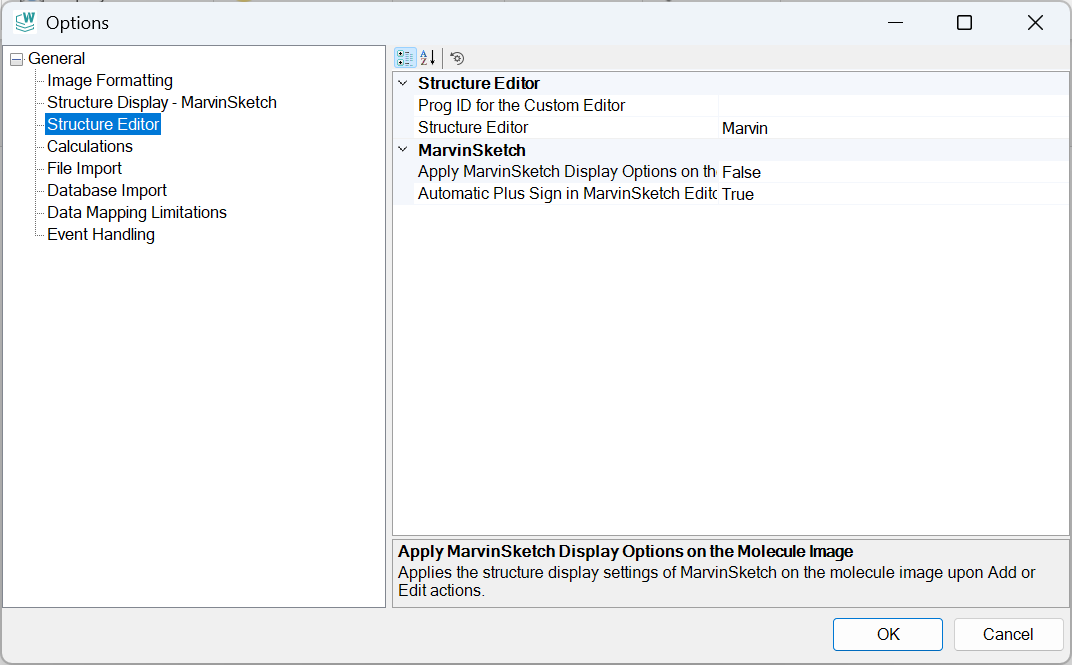Collapse the Structure Editor property category
This screenshot has height=665, width=1072.
(x=403, y=83)
